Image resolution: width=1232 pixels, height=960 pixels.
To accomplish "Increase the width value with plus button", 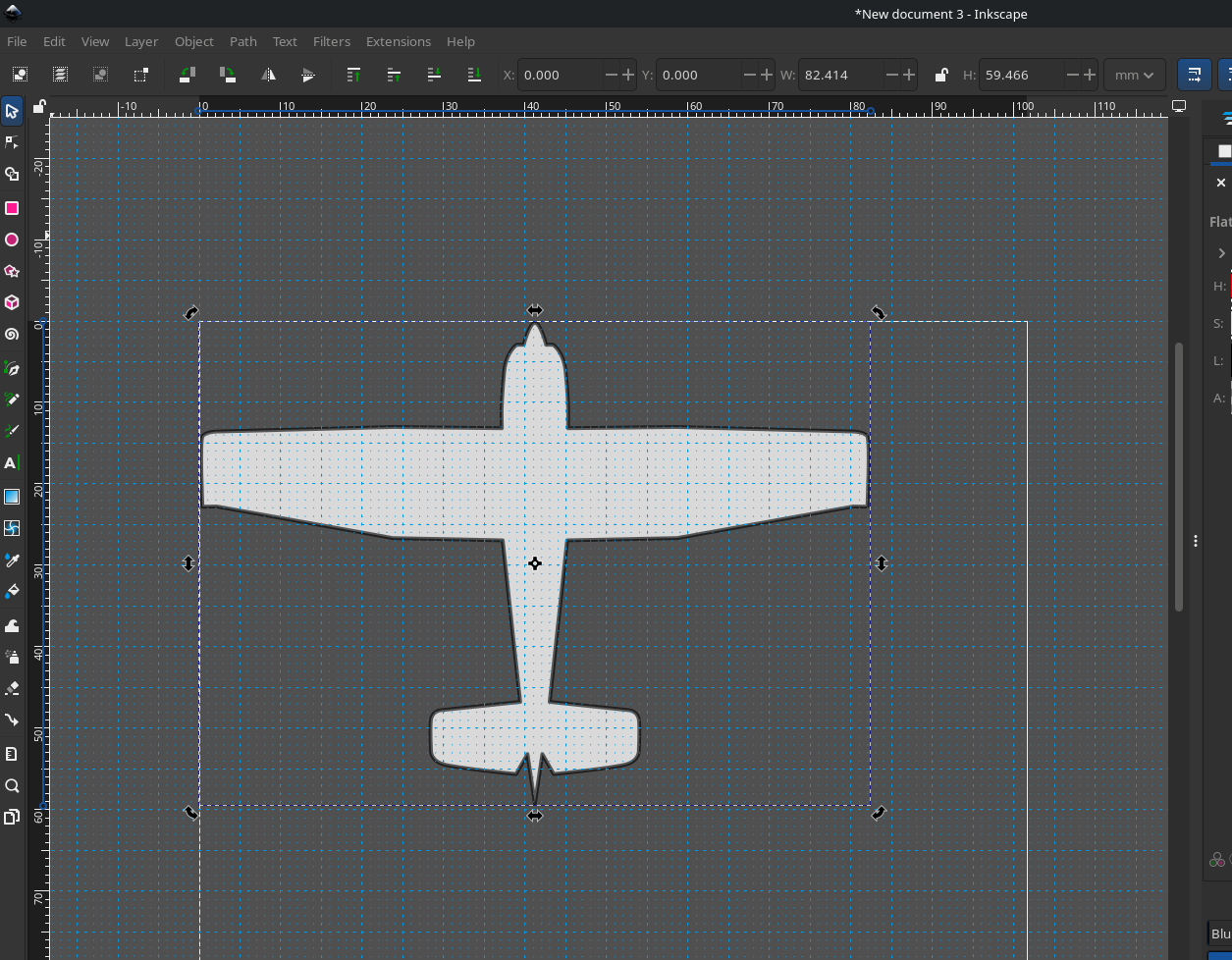I will coord(908,75).
